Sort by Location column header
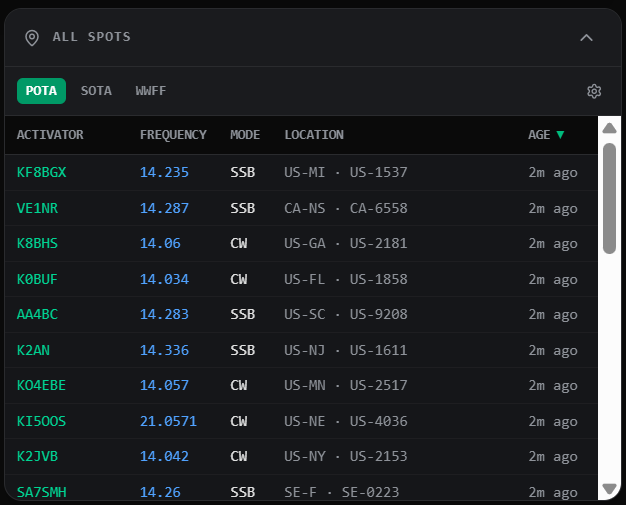The width and height of the screenshot is (626, 505). pyautogui.click(x=314, y=135)
